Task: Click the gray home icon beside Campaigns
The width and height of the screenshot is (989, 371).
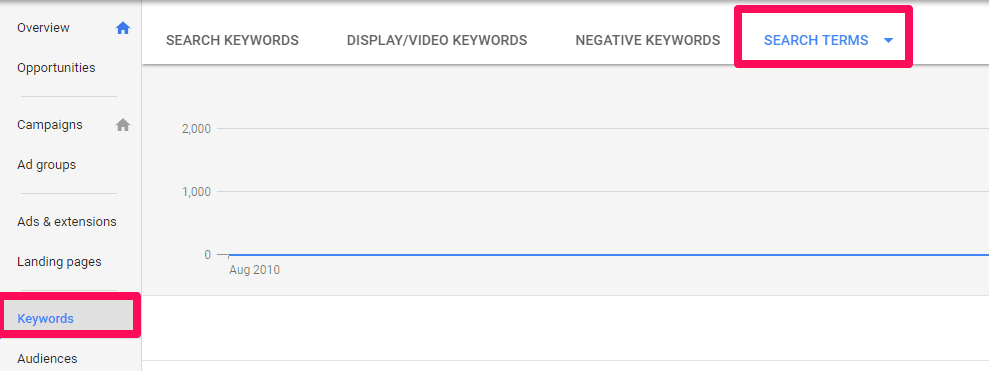Action: tap(123, 125)
